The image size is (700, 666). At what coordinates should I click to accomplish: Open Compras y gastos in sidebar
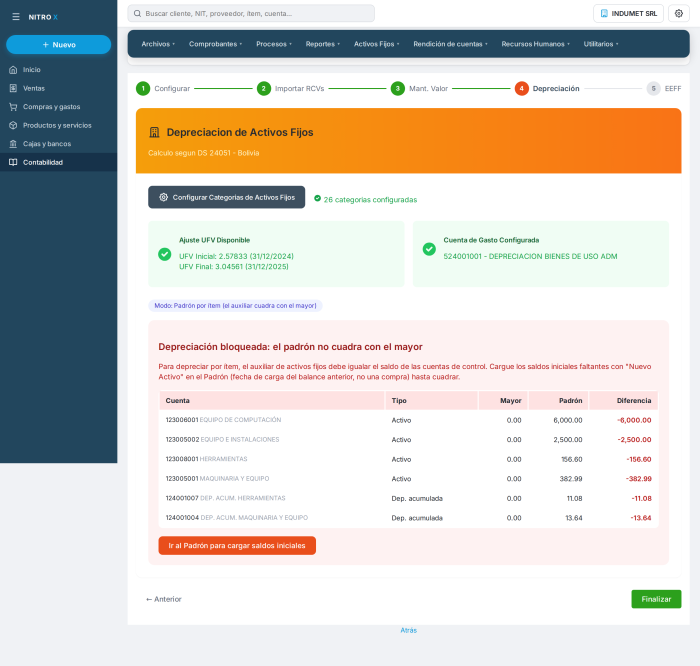click(x=58, y=107)
